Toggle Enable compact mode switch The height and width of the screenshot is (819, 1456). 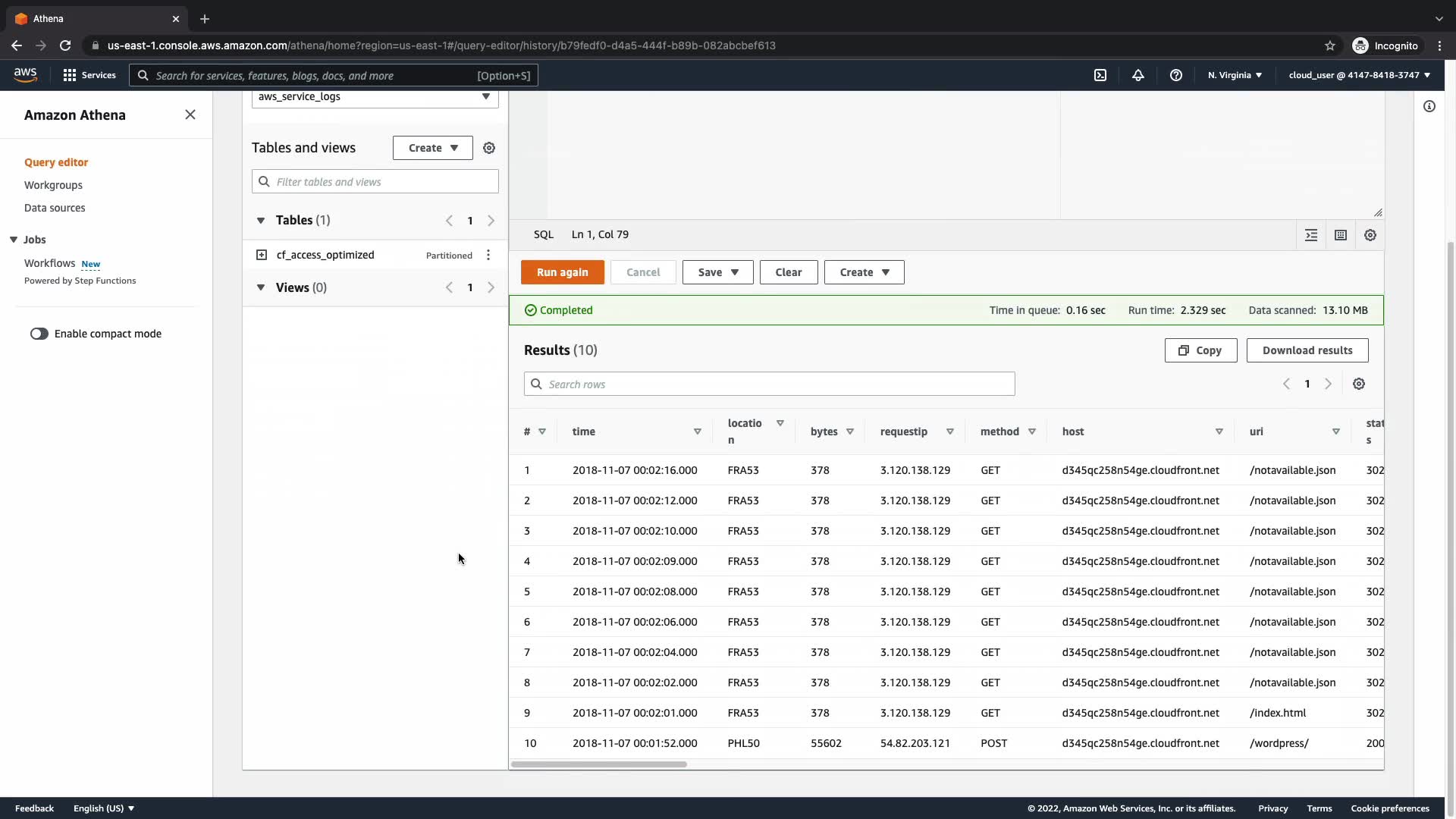pos(39,334)
